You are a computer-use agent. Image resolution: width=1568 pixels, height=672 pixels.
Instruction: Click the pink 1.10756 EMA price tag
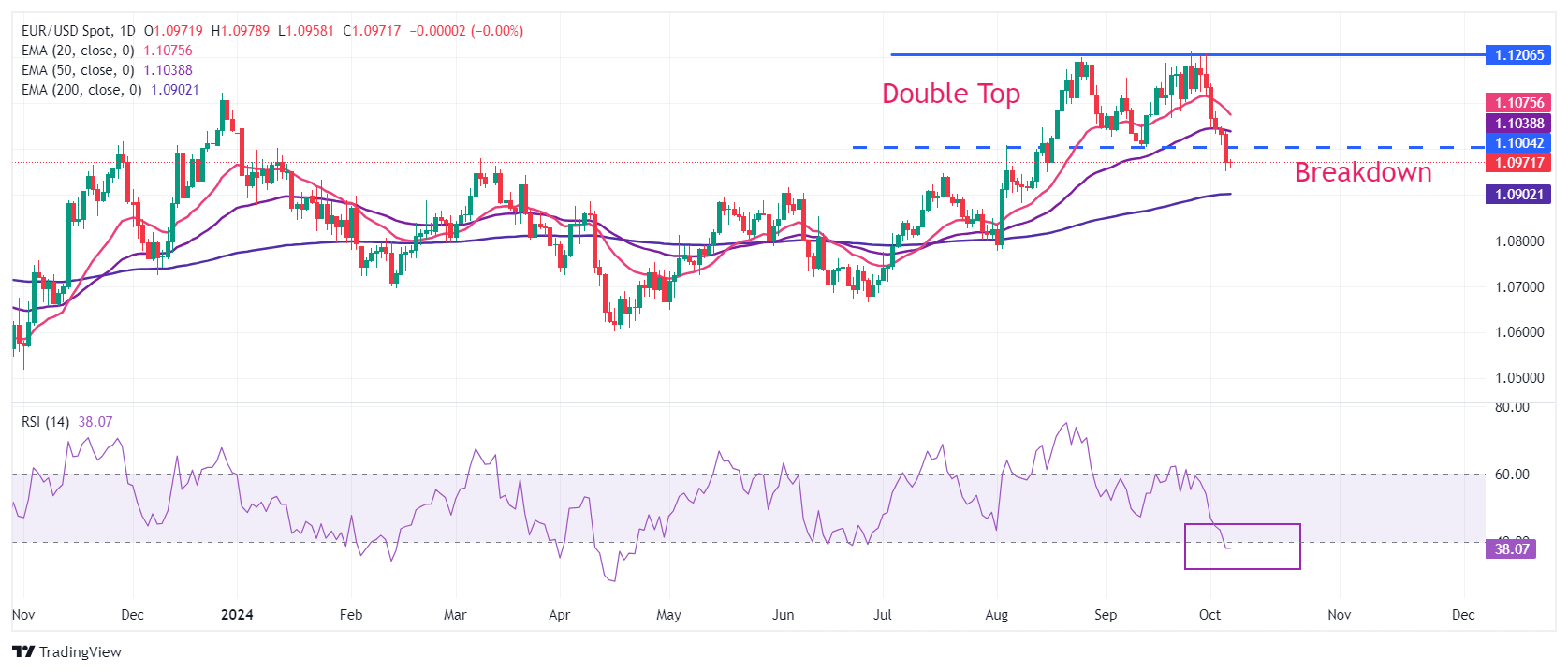1517,103
